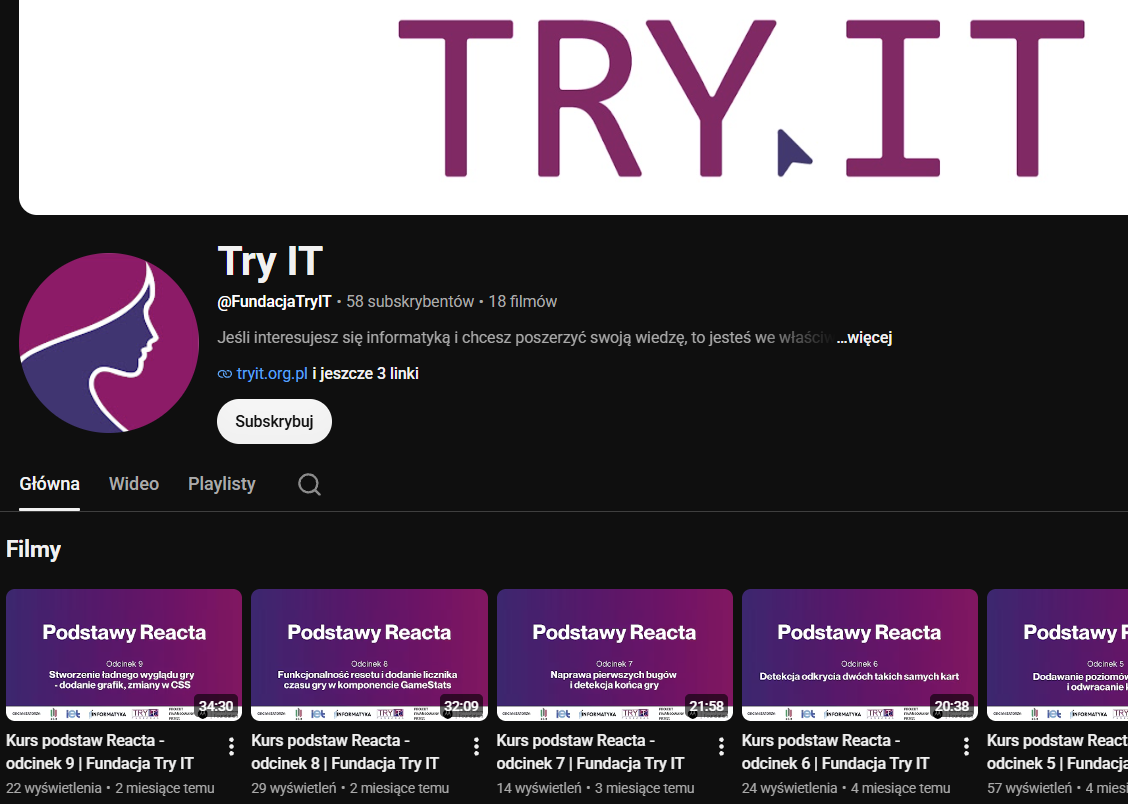Image resolution: width=1128 pixels, height=804 pixels.
Task: Click the 21:58 duration badge
Action: (707, 706)
